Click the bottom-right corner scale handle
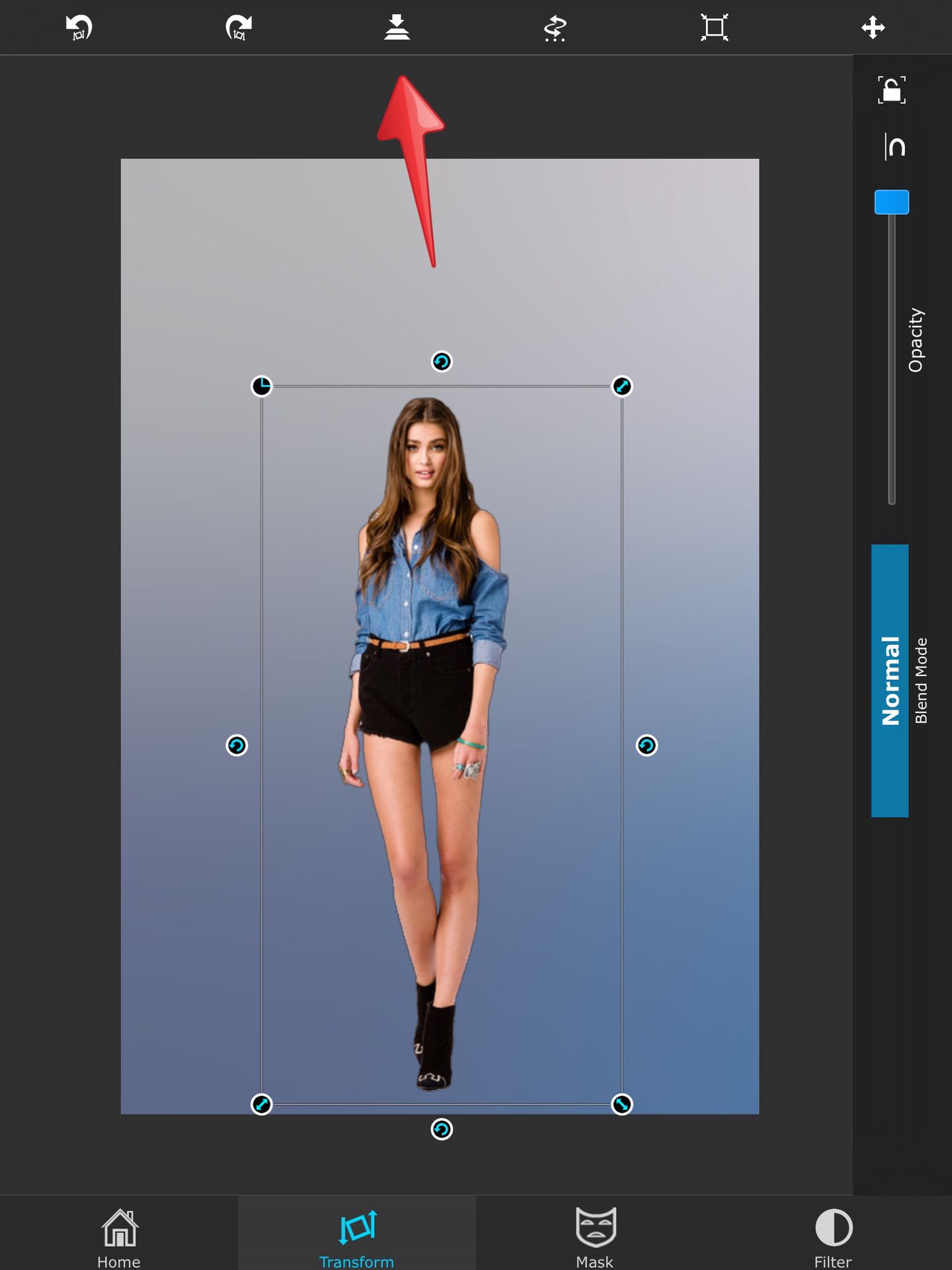Screen dimensions: 952x1270 pyautogui.click(x=622, y=1104)
